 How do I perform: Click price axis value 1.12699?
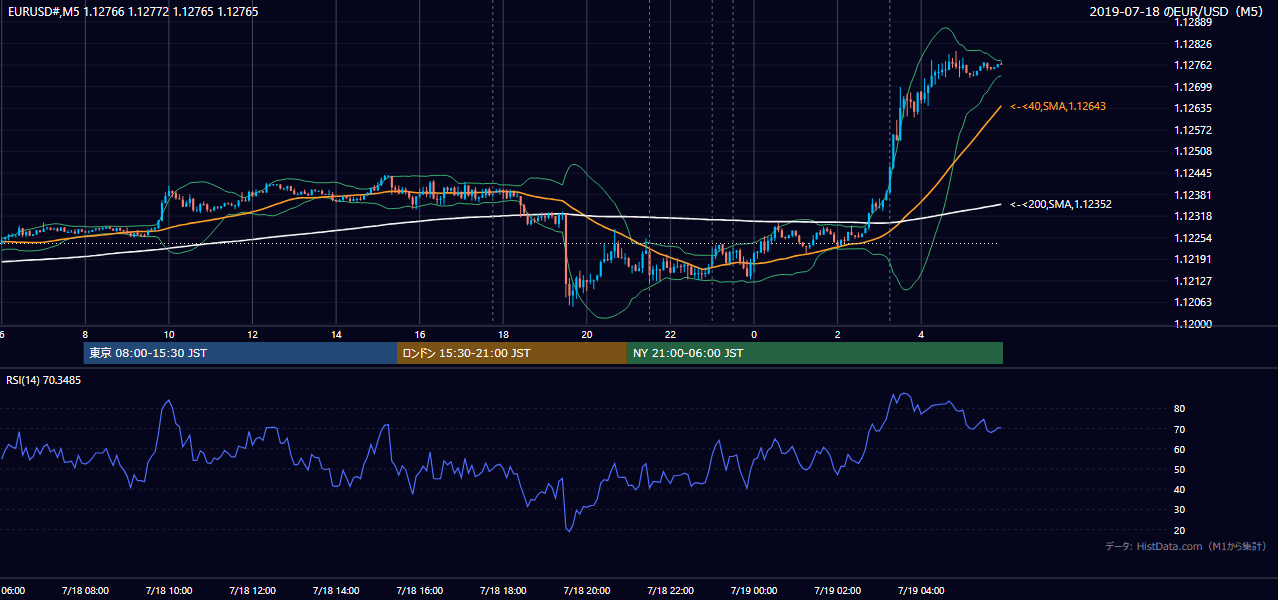1193,87
